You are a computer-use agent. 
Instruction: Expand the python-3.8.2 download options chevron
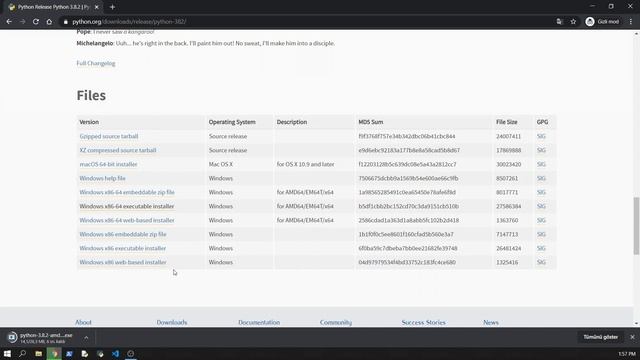pyautogui.click(x=86, y=338)
